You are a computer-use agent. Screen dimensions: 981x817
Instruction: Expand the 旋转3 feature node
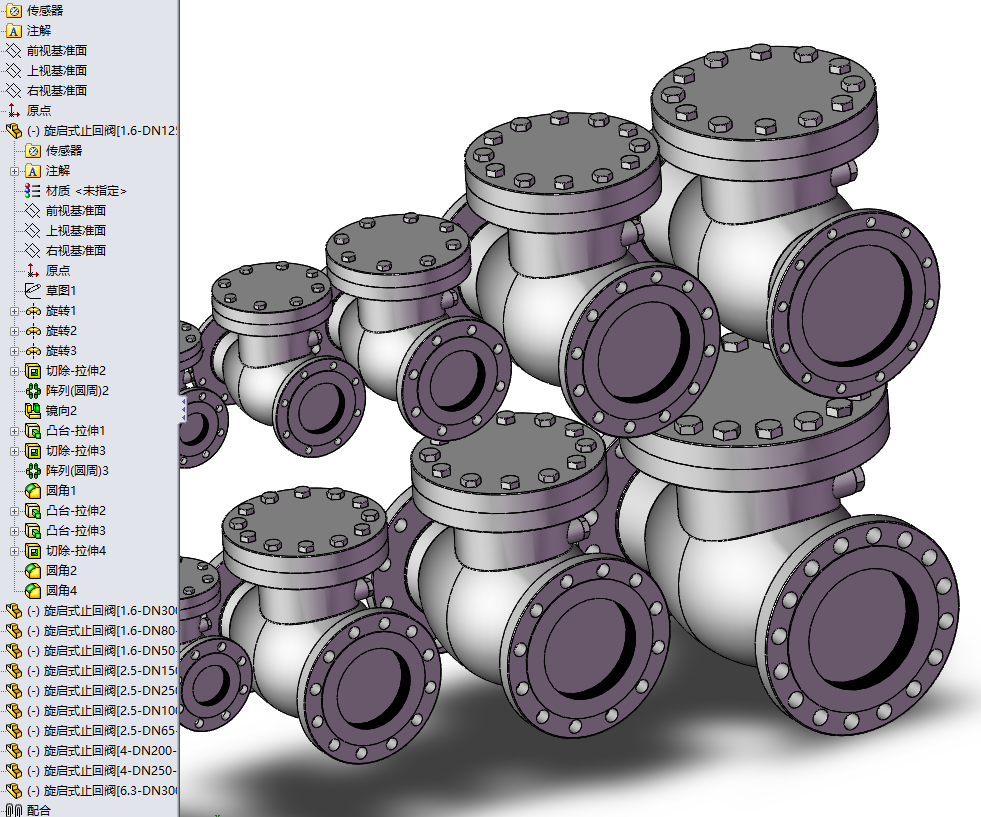pos(14,351)
